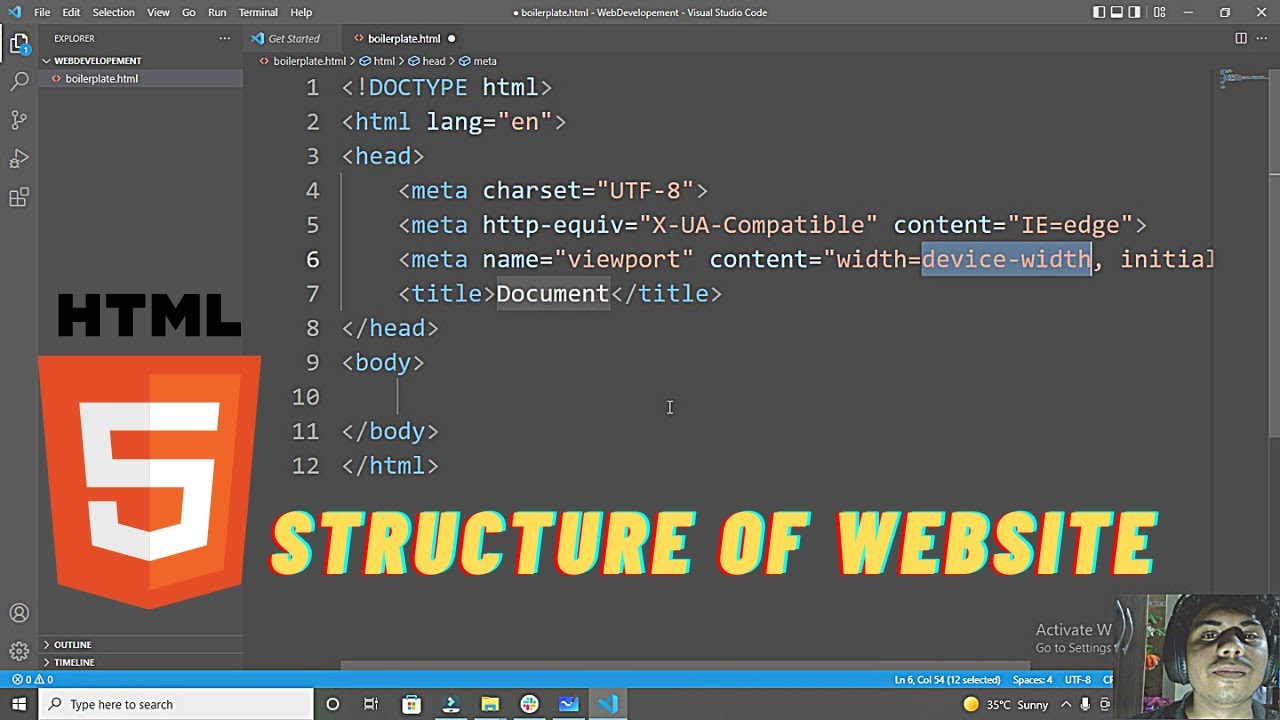The height and width of the screenshot is (720, 1280).
Task: Open Slack from taskbar
Action: 529,704
